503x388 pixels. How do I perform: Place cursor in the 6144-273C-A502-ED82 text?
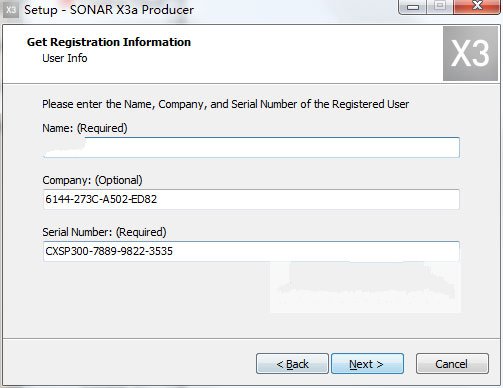click(x=101, y=199)
